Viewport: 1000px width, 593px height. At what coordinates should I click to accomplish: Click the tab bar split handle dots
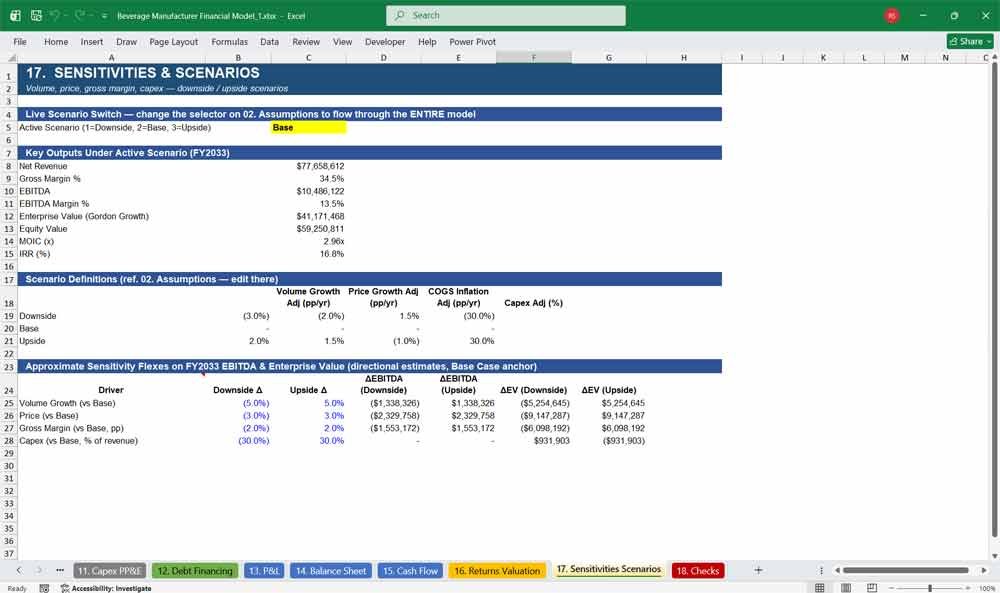[x=821, y=571]
